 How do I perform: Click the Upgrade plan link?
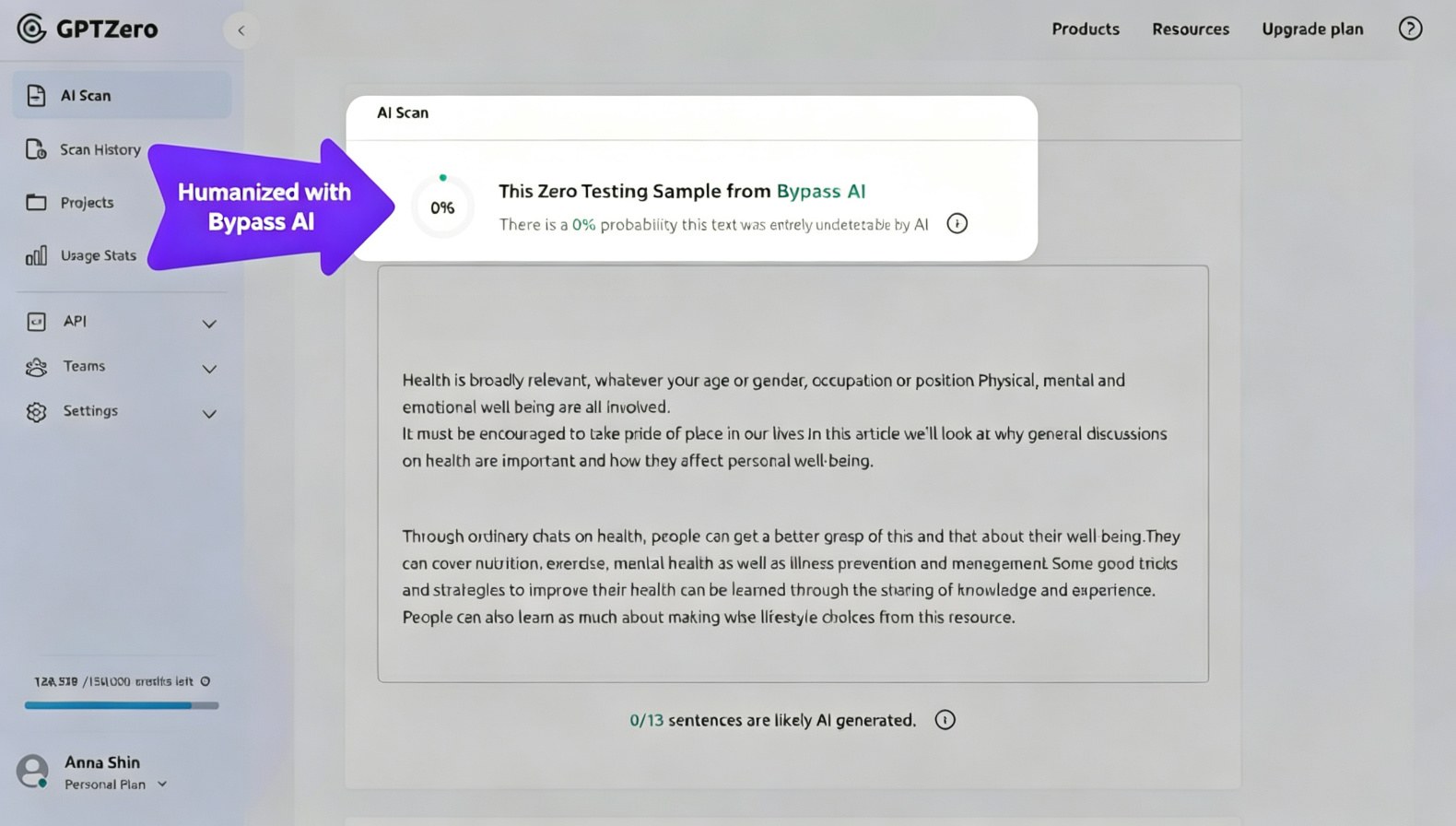click(1312, 29)
